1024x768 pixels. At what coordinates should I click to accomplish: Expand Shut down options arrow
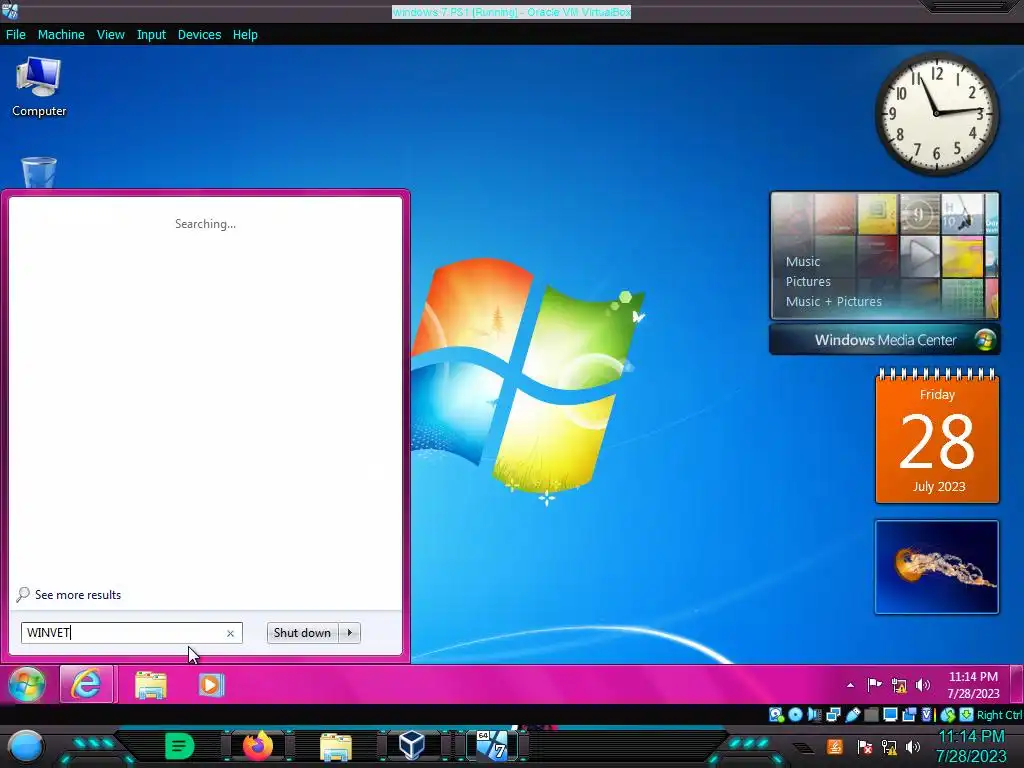(349, 633)
